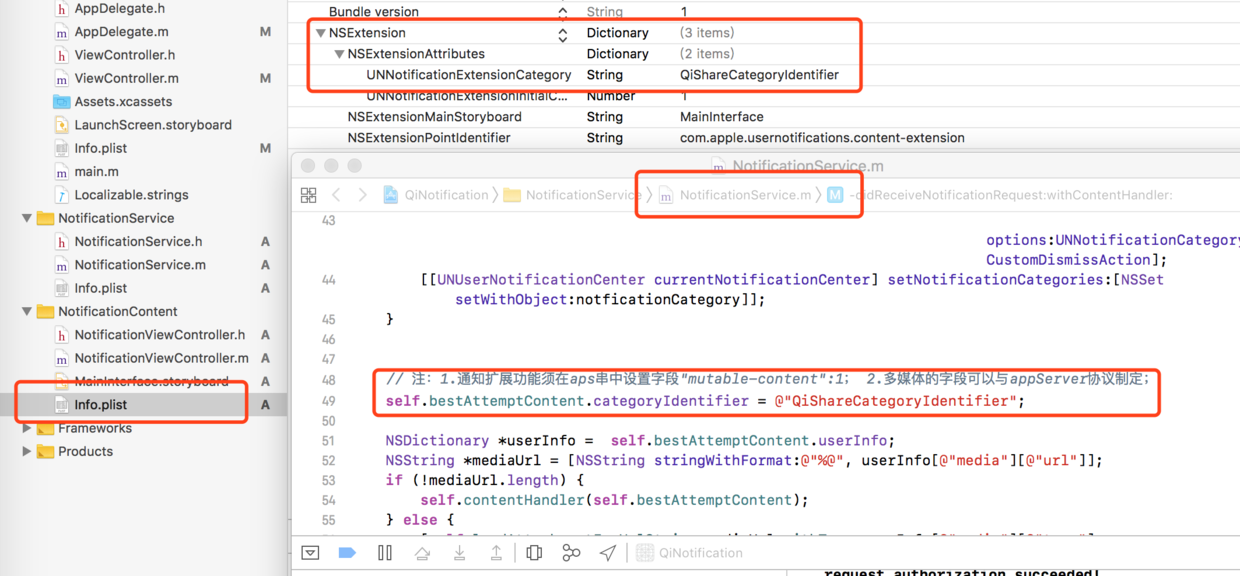Viewport: 1240px width, 576px height.
Task: Toggle the hide debug area control
Action: [x=310, y=552]
